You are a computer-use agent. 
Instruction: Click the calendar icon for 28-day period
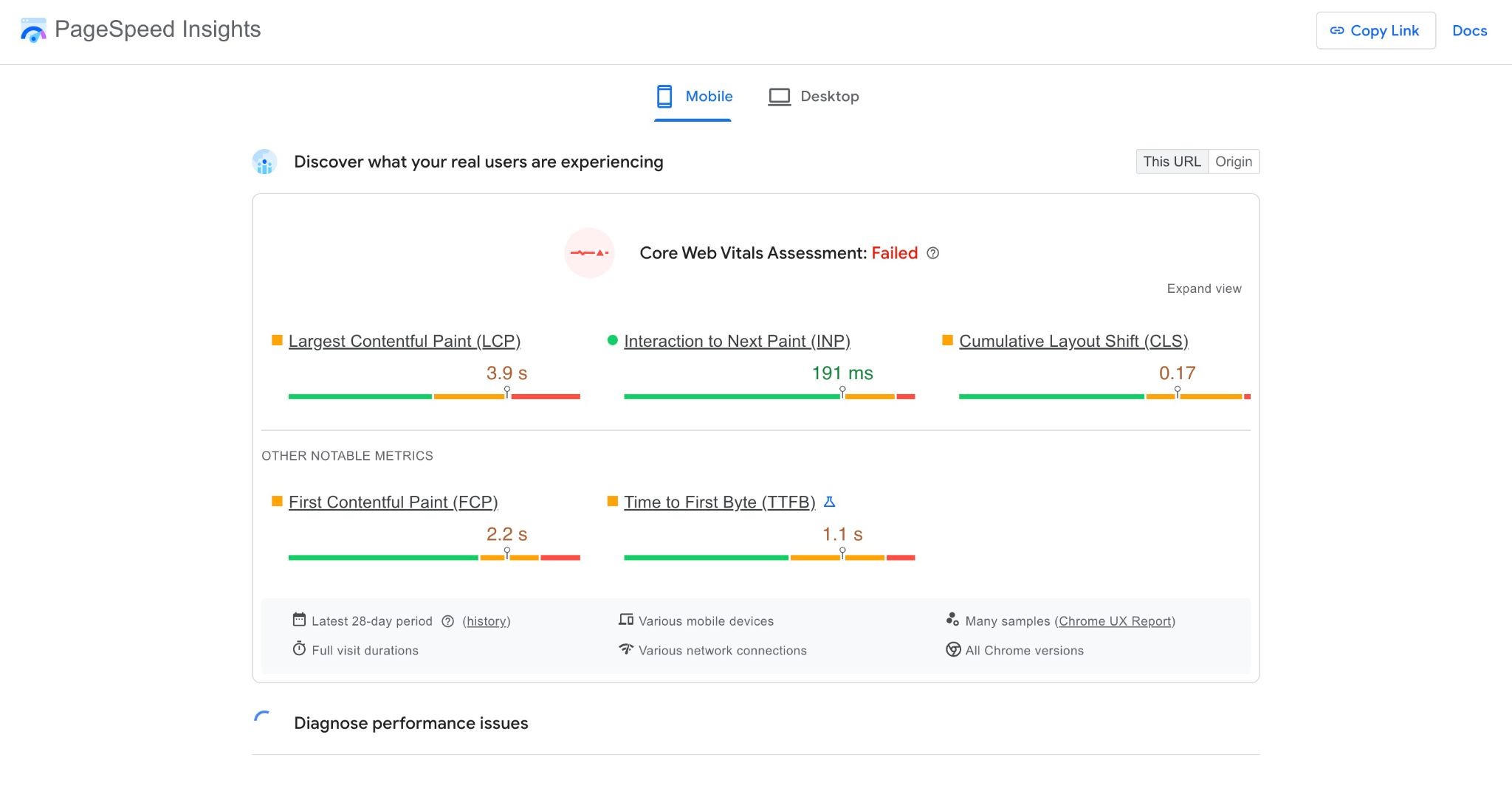tap(299, 620)
